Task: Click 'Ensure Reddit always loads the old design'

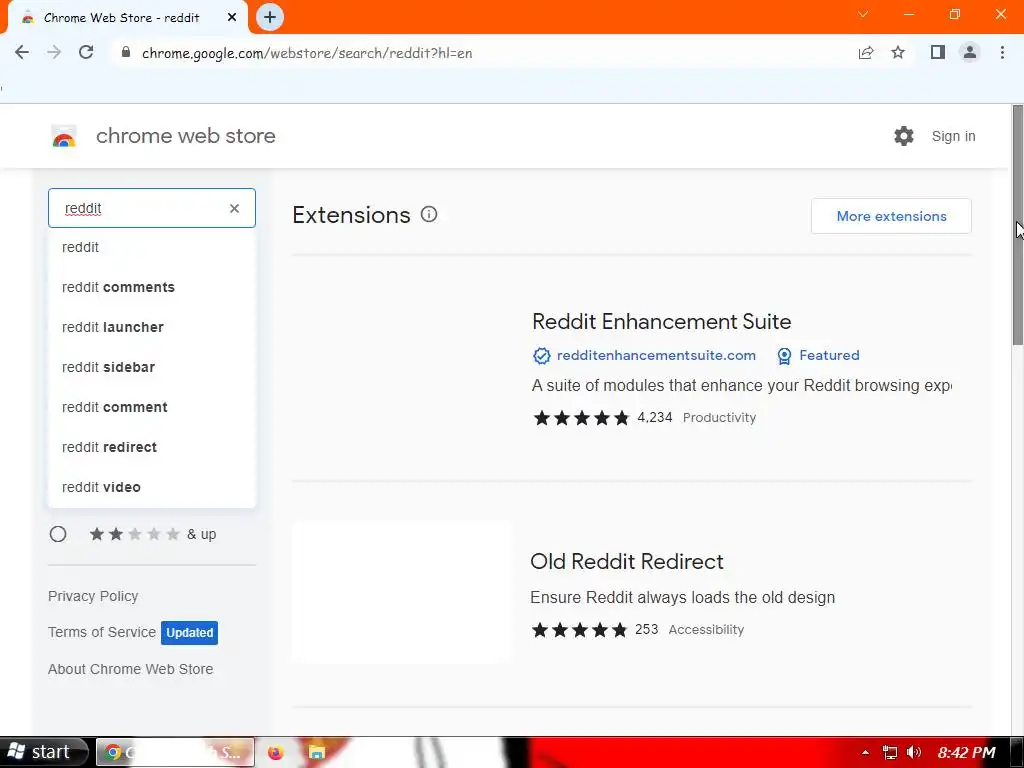Action: (682, 598)
